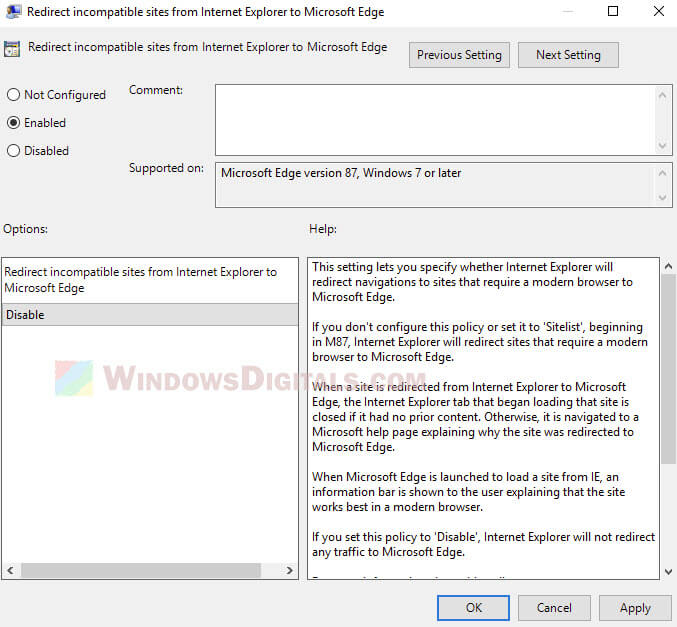Click the 'Options:' label
This screenshot has width=677, height=627.
coord(25,229)
